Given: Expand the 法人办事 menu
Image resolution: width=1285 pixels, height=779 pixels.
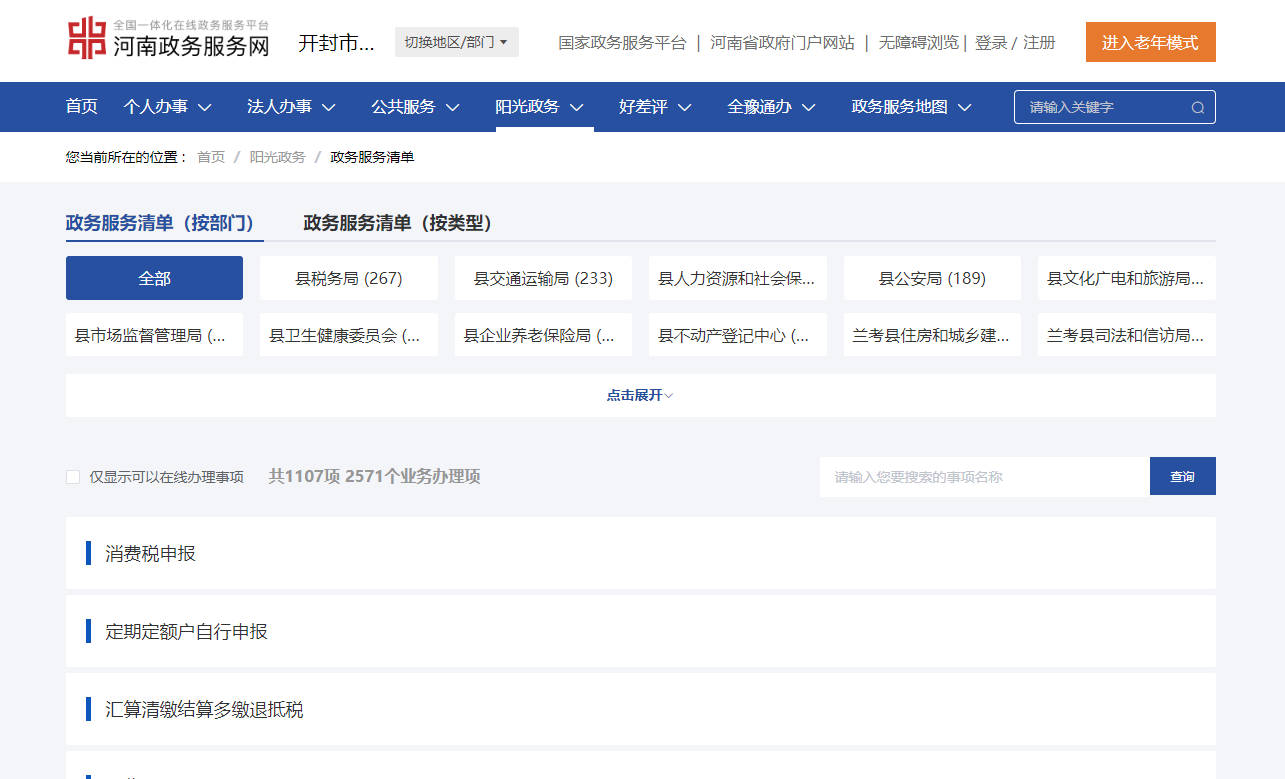Looking at the screenshot, I should tap(291, 107).
